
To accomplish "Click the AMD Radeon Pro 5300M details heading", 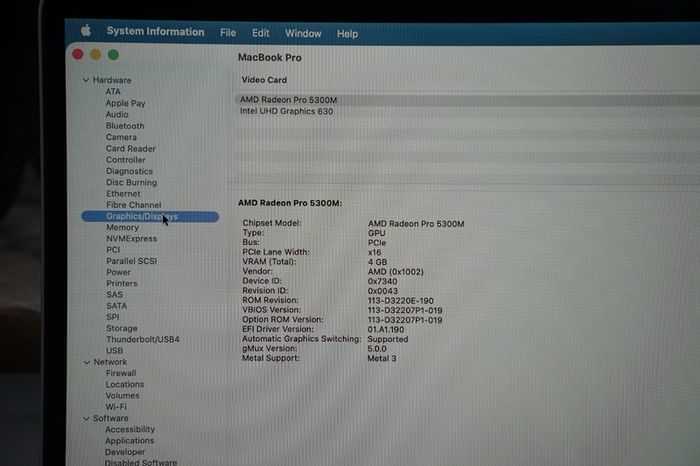I will (290, 203).
